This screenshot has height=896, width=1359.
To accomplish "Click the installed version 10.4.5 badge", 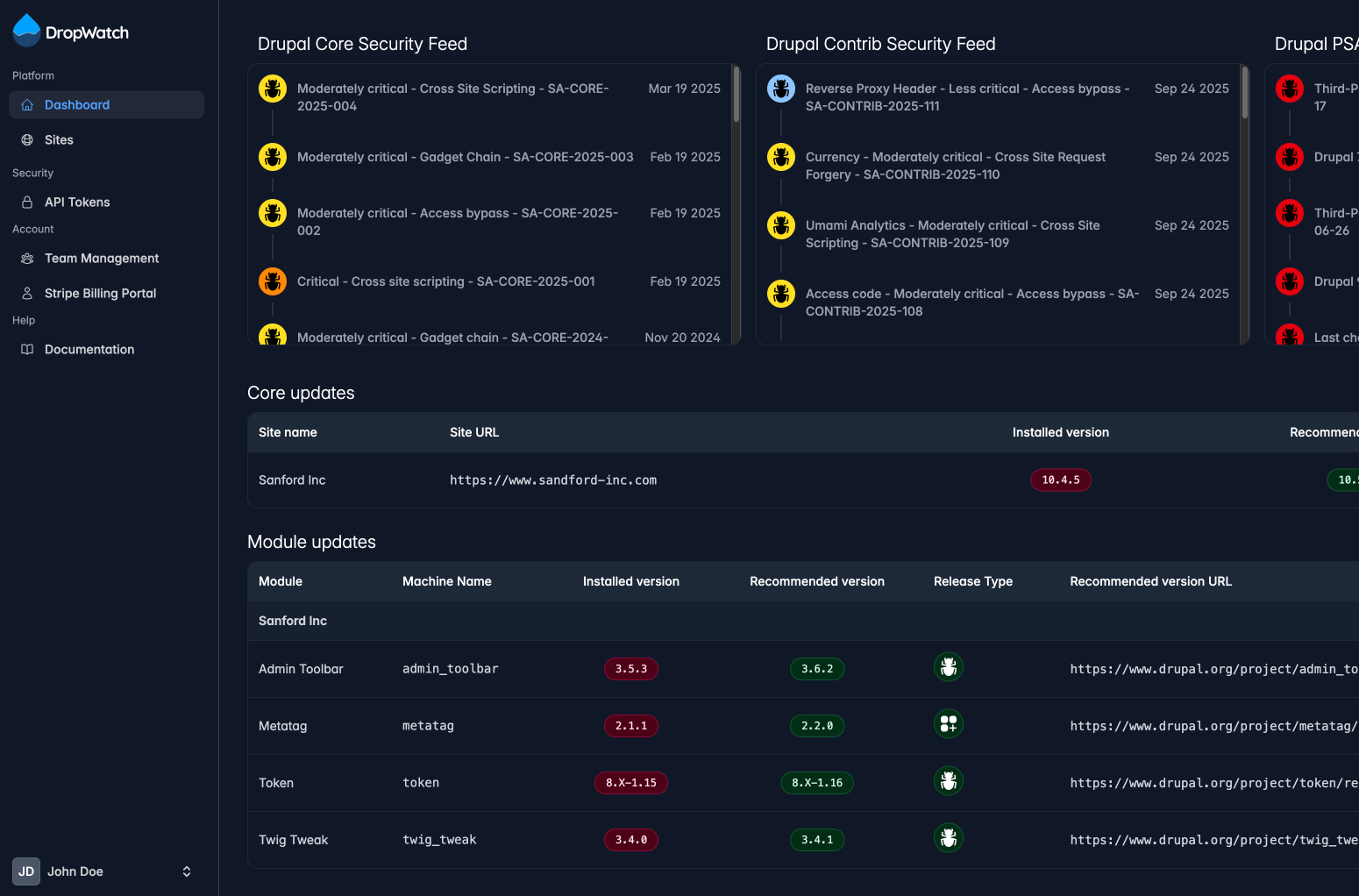I will (x=1060, y=480).
